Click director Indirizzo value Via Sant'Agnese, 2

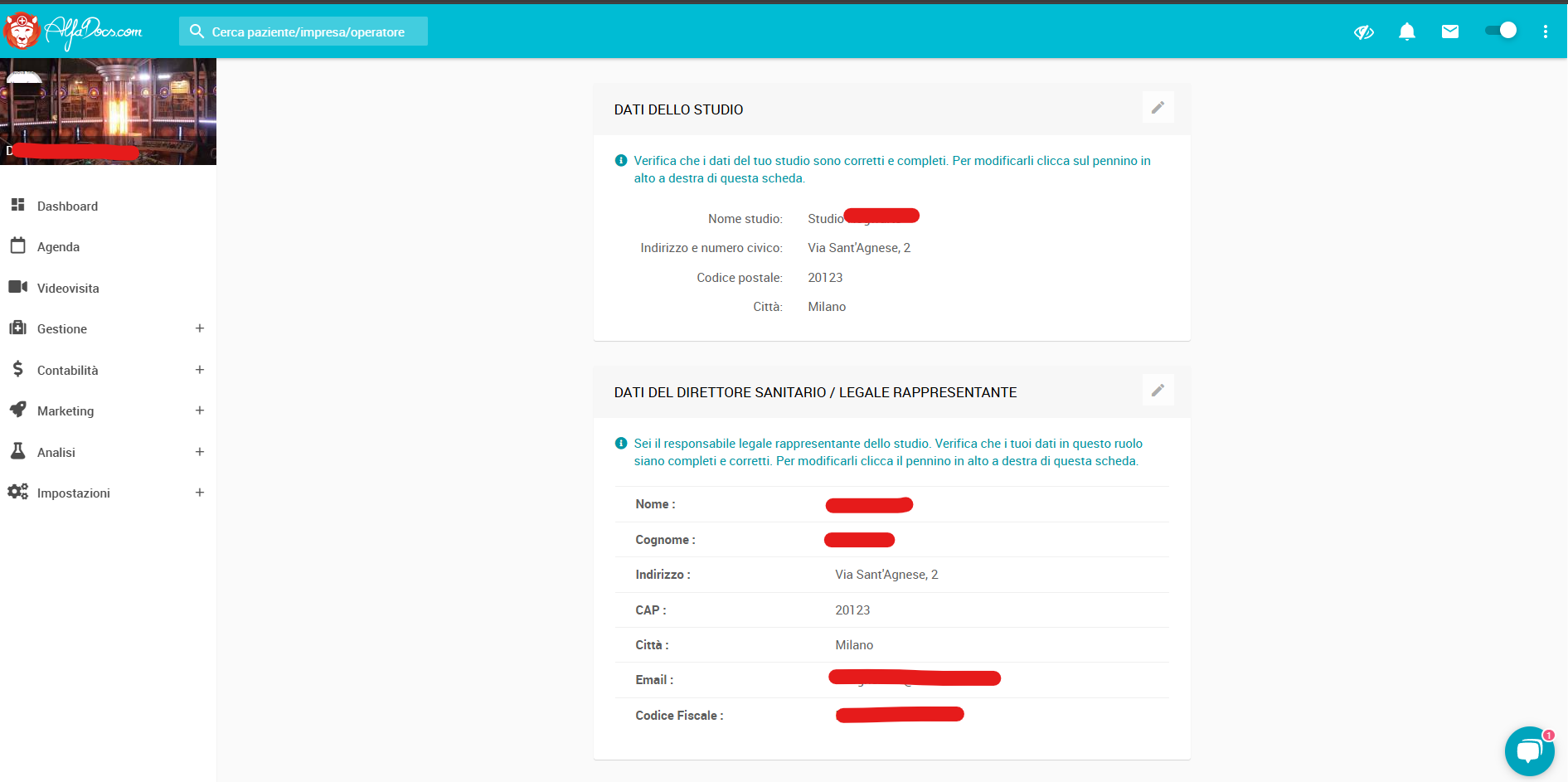coord(886,575)
